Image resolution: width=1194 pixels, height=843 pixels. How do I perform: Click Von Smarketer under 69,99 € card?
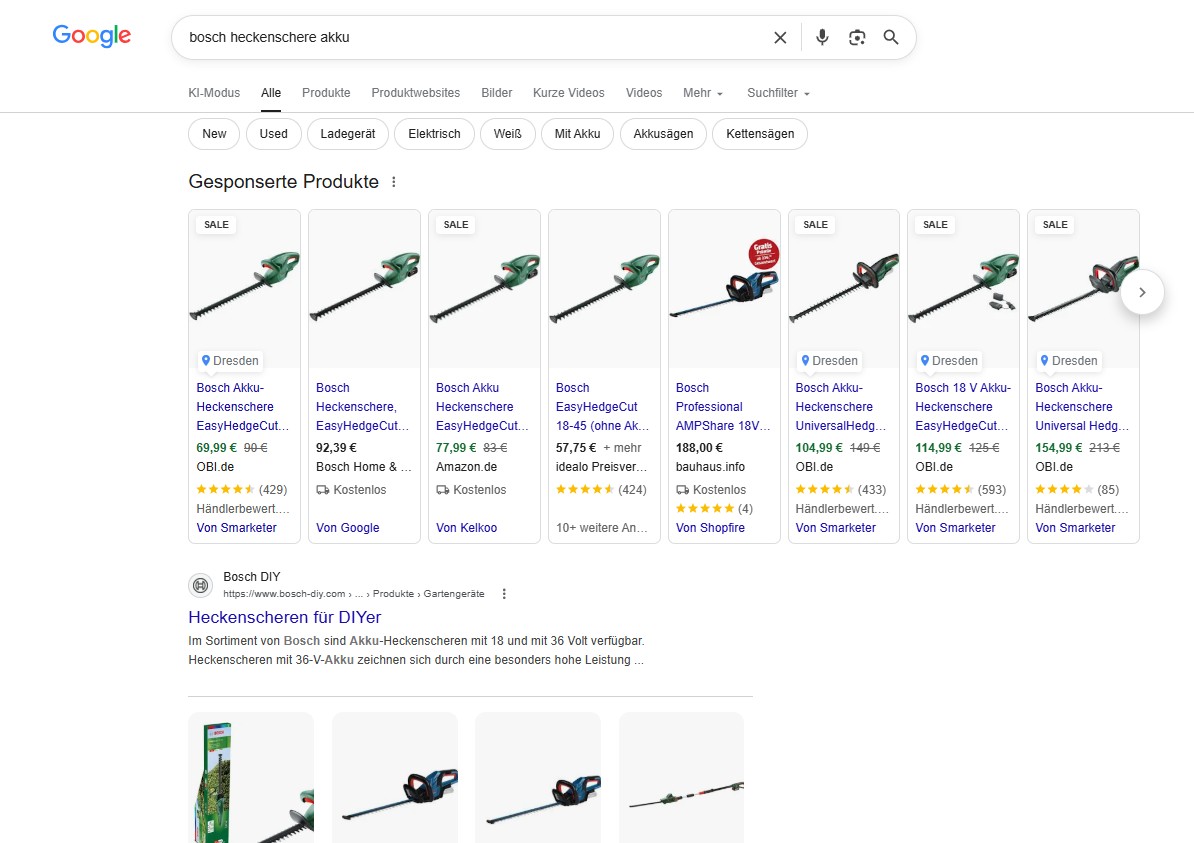click(x=236, y=528)
